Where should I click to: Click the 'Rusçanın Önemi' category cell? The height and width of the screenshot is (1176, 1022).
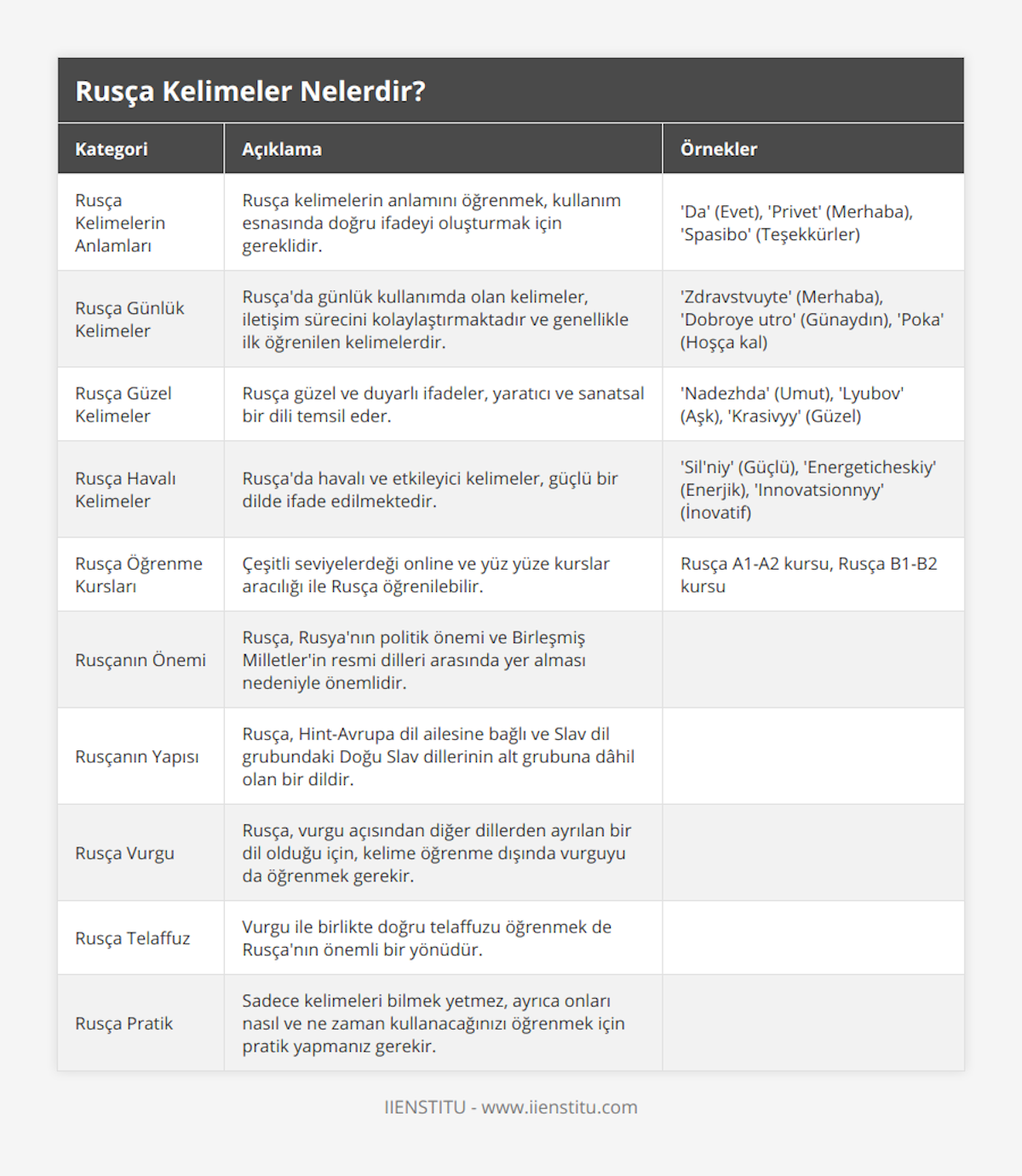point(141,660)
